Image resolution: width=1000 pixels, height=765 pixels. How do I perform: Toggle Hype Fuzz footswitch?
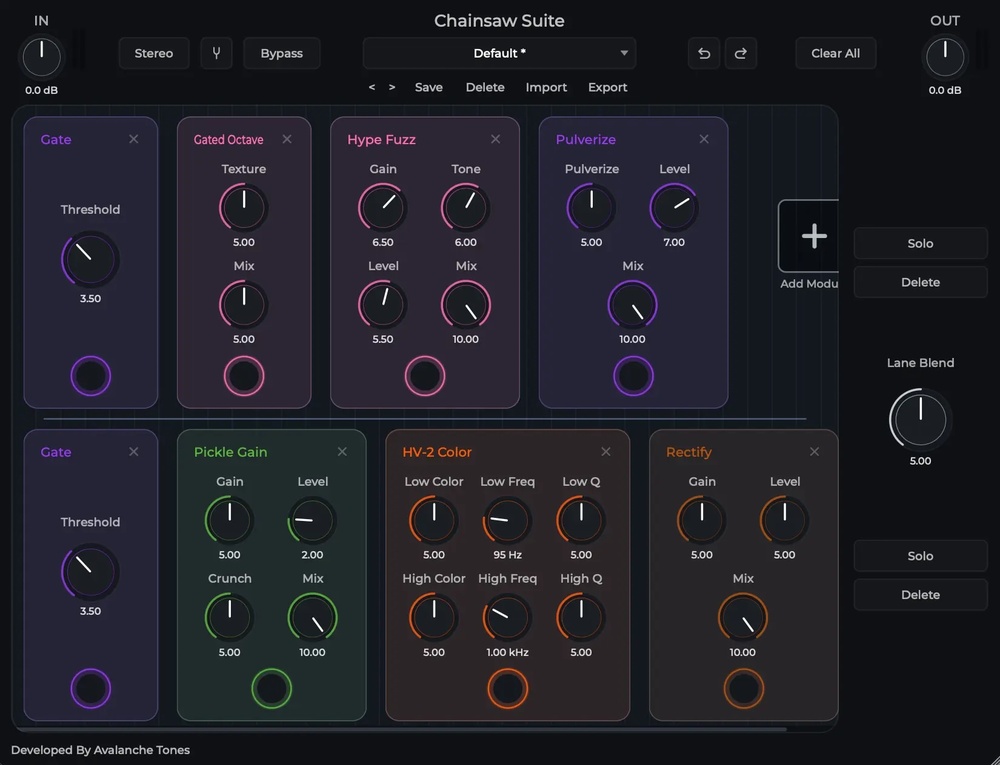tap(425, 376)
